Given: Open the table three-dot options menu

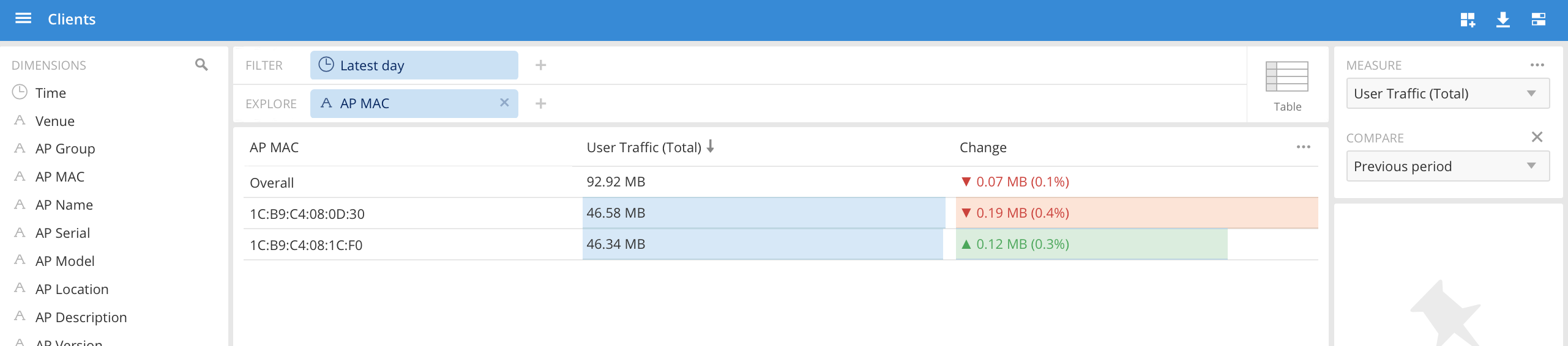Looking at the screenshot, I should click(x=1303, y=147).
